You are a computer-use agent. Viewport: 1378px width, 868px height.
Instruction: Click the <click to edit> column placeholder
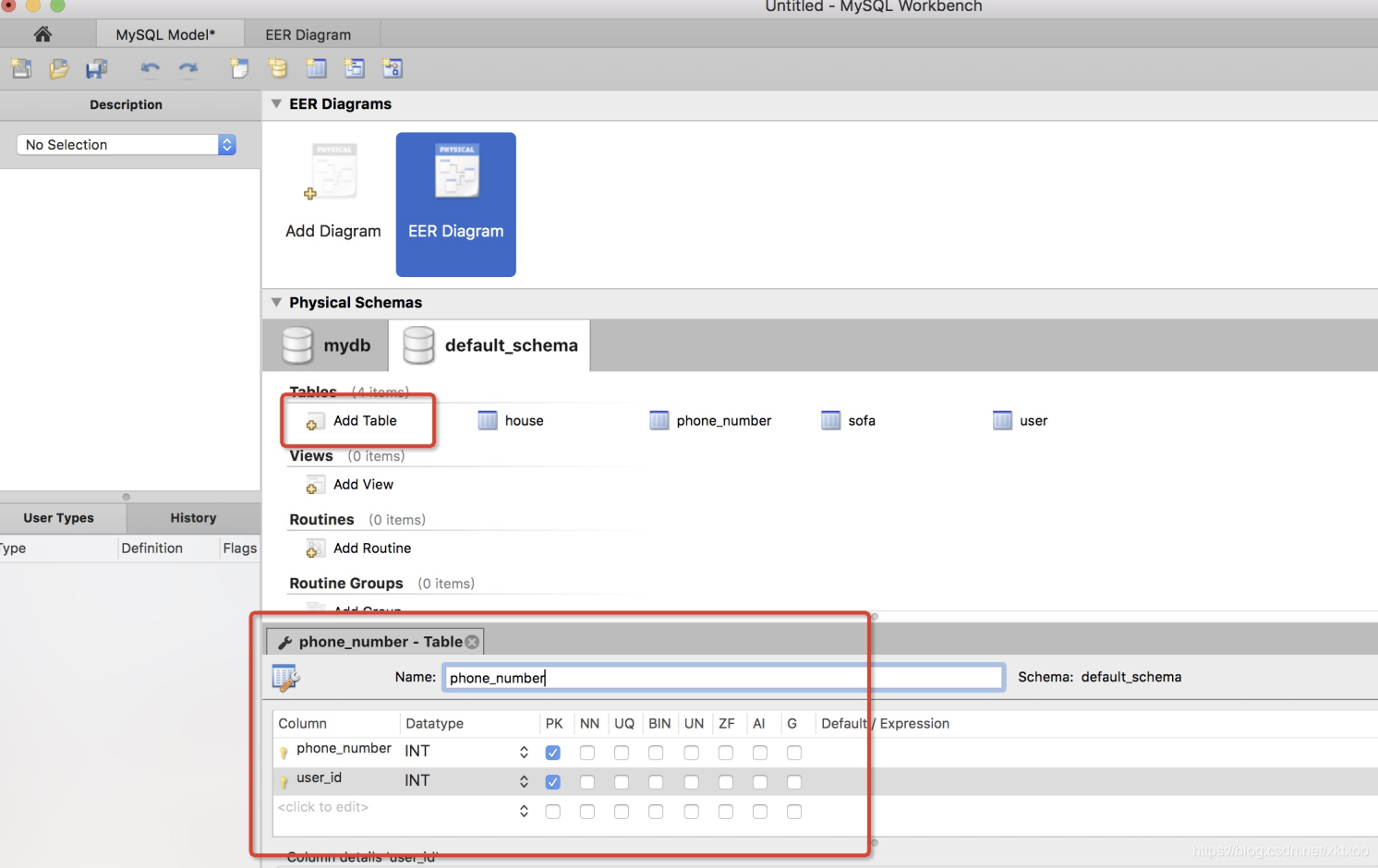pyautogui.click(x=323, y=807)
